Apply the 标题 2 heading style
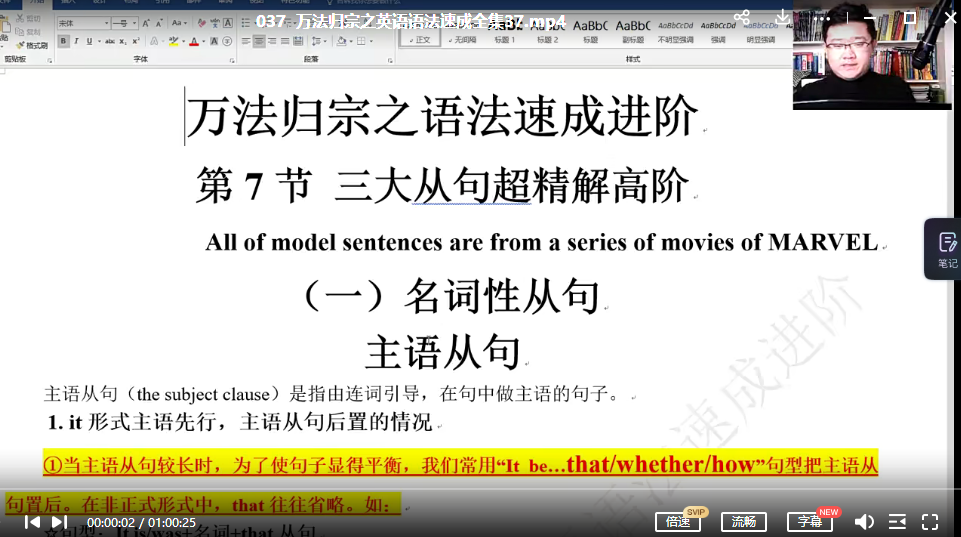This screenshot has width=961, height=537. point(547,32)
